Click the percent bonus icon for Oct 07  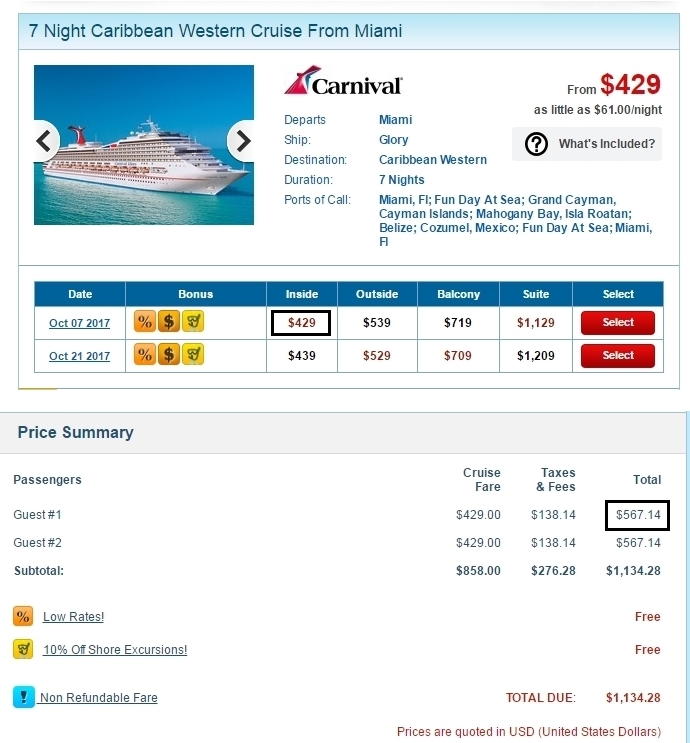pos(145,322)
